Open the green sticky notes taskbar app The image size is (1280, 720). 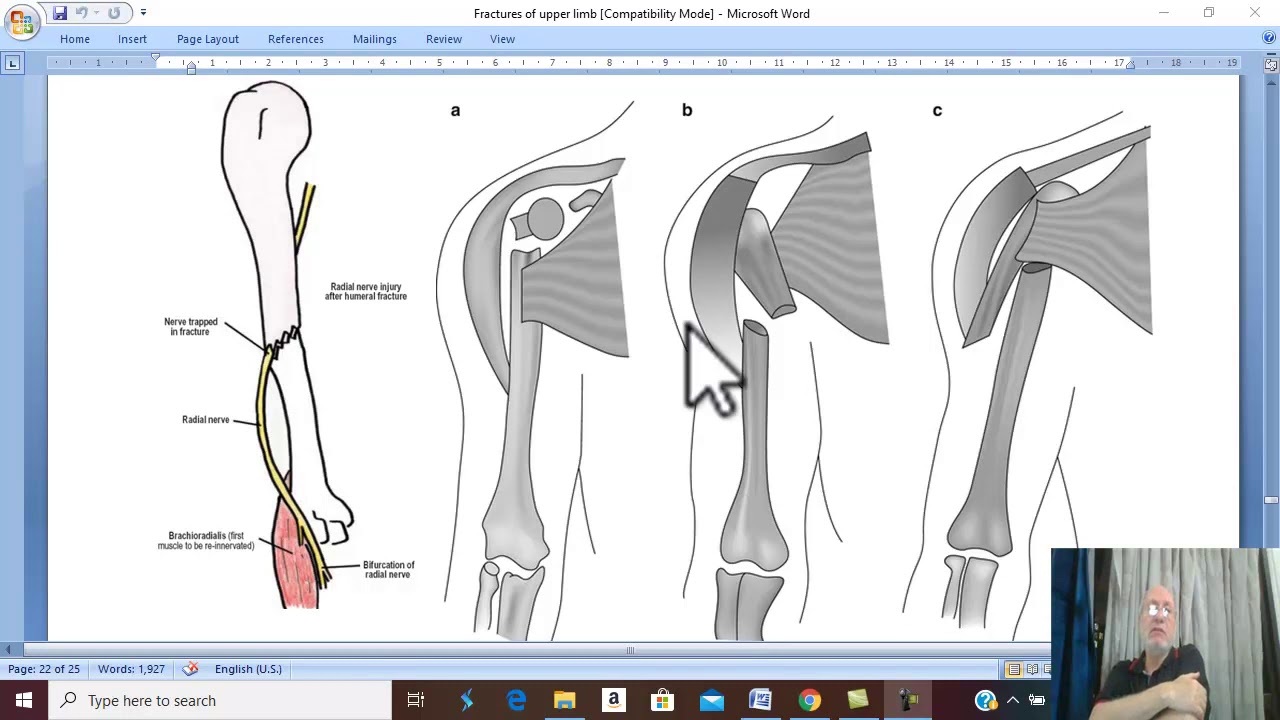(858, 700)
